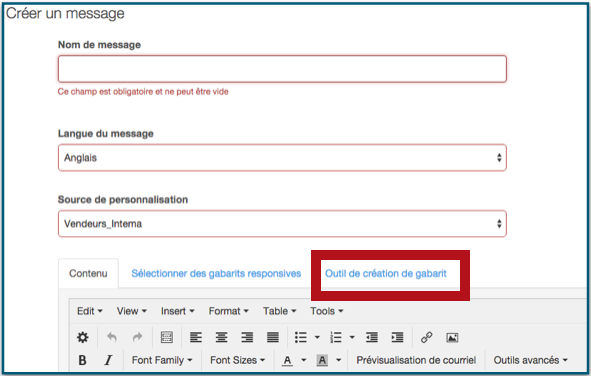Click Prévisualisation de courriel button
Viewport: 591px width, 376px height.
(416, 361)
